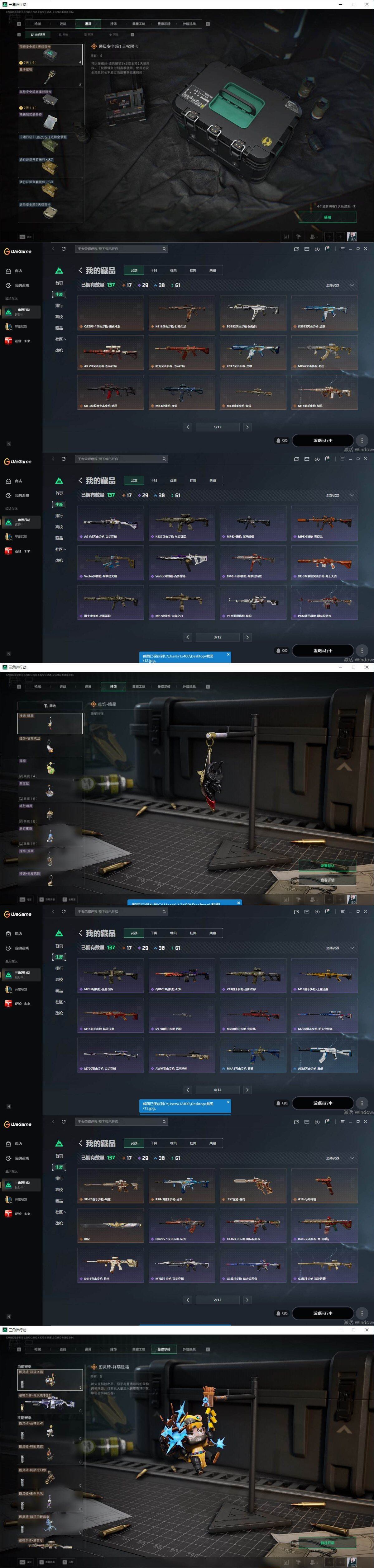Go to the next page from page 1/12
The height and width of the screenshot is (1568, 374).
tap(247, 427)
